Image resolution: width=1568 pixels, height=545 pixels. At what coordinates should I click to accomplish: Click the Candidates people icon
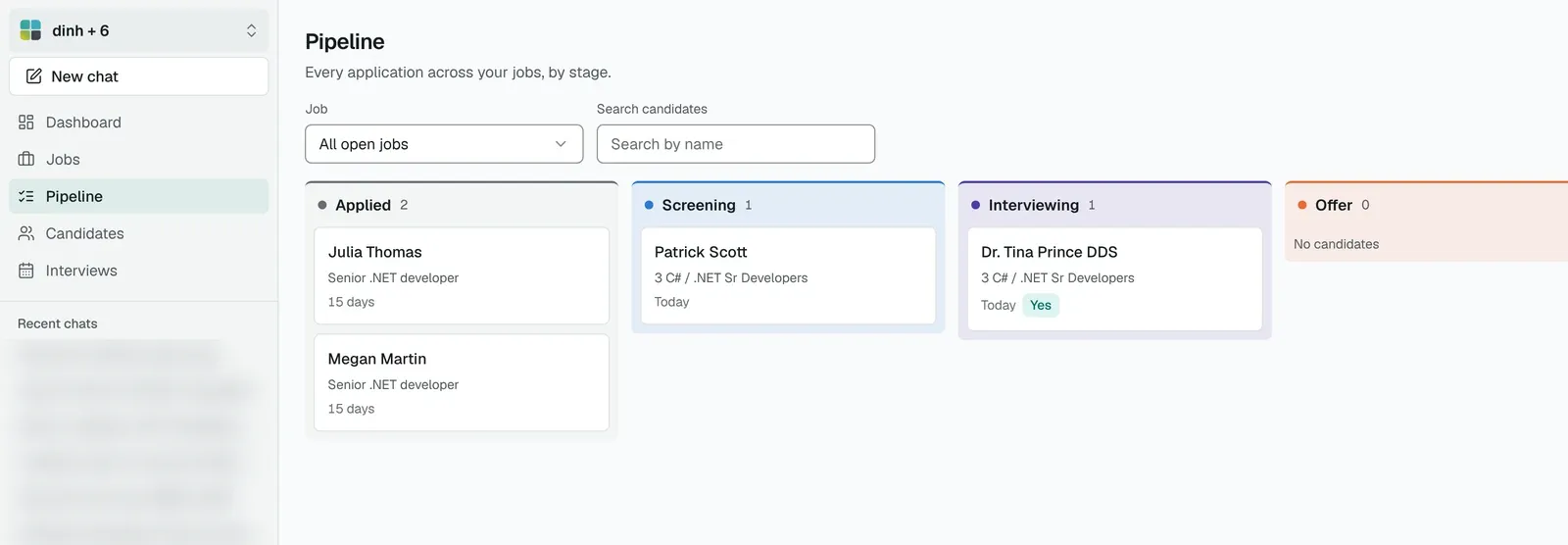point(26,233)
